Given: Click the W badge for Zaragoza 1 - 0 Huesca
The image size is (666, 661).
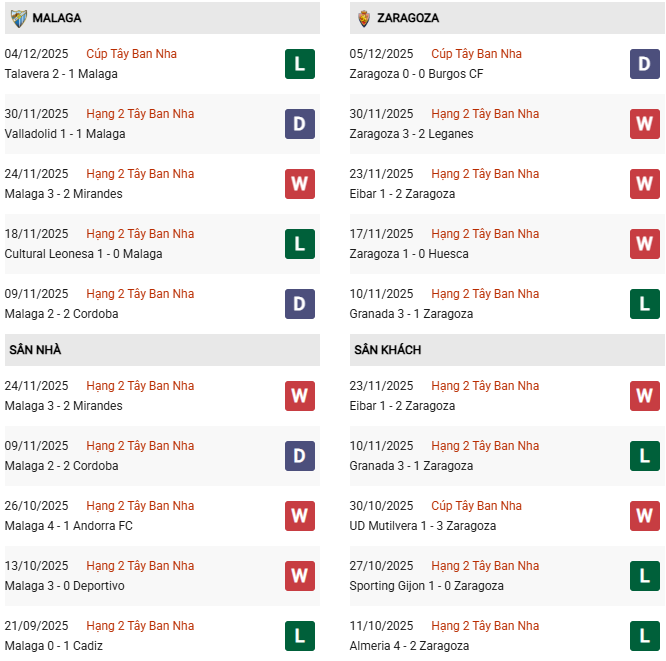Looking at the screenshot, I should tap(644, 244).
